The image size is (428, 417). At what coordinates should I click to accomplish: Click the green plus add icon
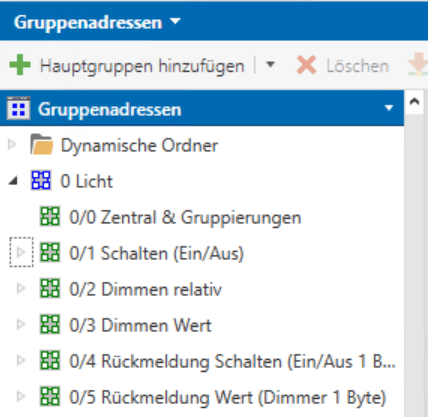tap(20, 65)
